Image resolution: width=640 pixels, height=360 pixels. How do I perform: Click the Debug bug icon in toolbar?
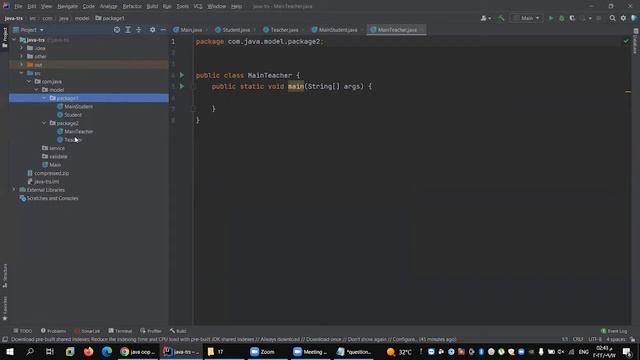[562, 18]
